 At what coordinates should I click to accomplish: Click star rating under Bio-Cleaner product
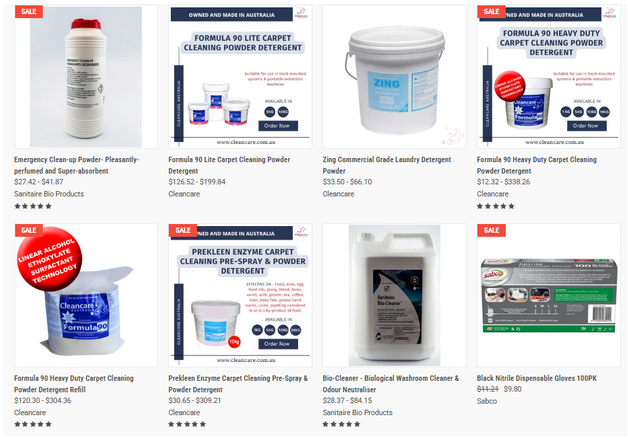point(342,424)
